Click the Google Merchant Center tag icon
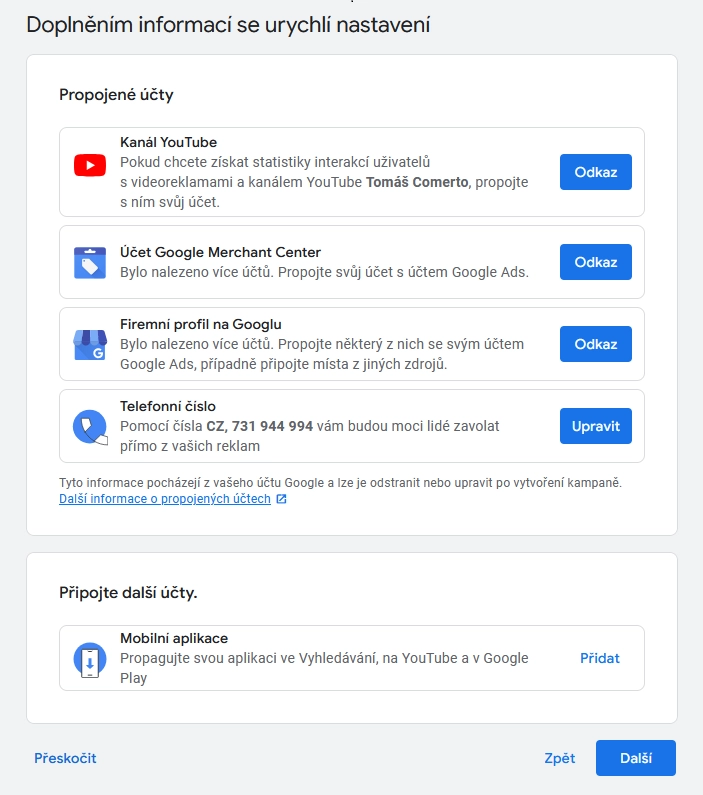 click(90, 263)
